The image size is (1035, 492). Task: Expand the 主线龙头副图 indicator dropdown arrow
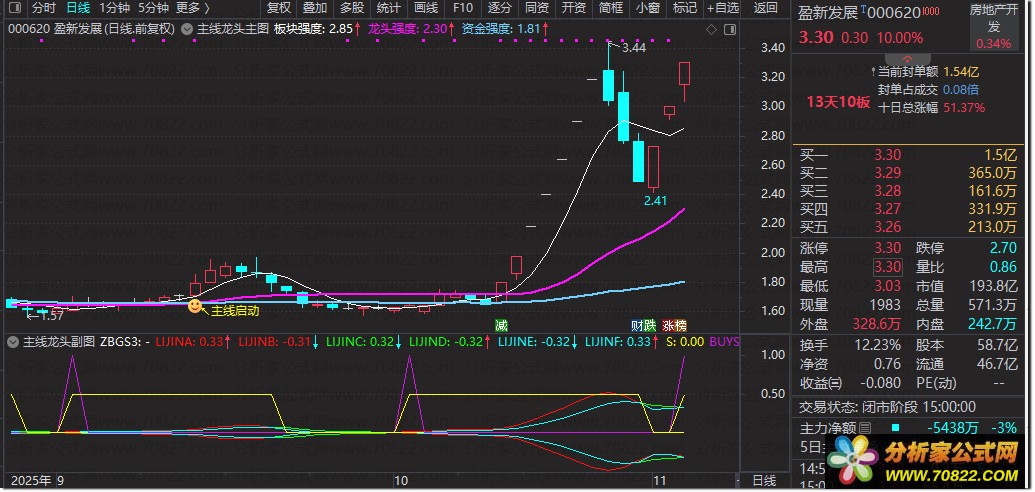(13, 342)
